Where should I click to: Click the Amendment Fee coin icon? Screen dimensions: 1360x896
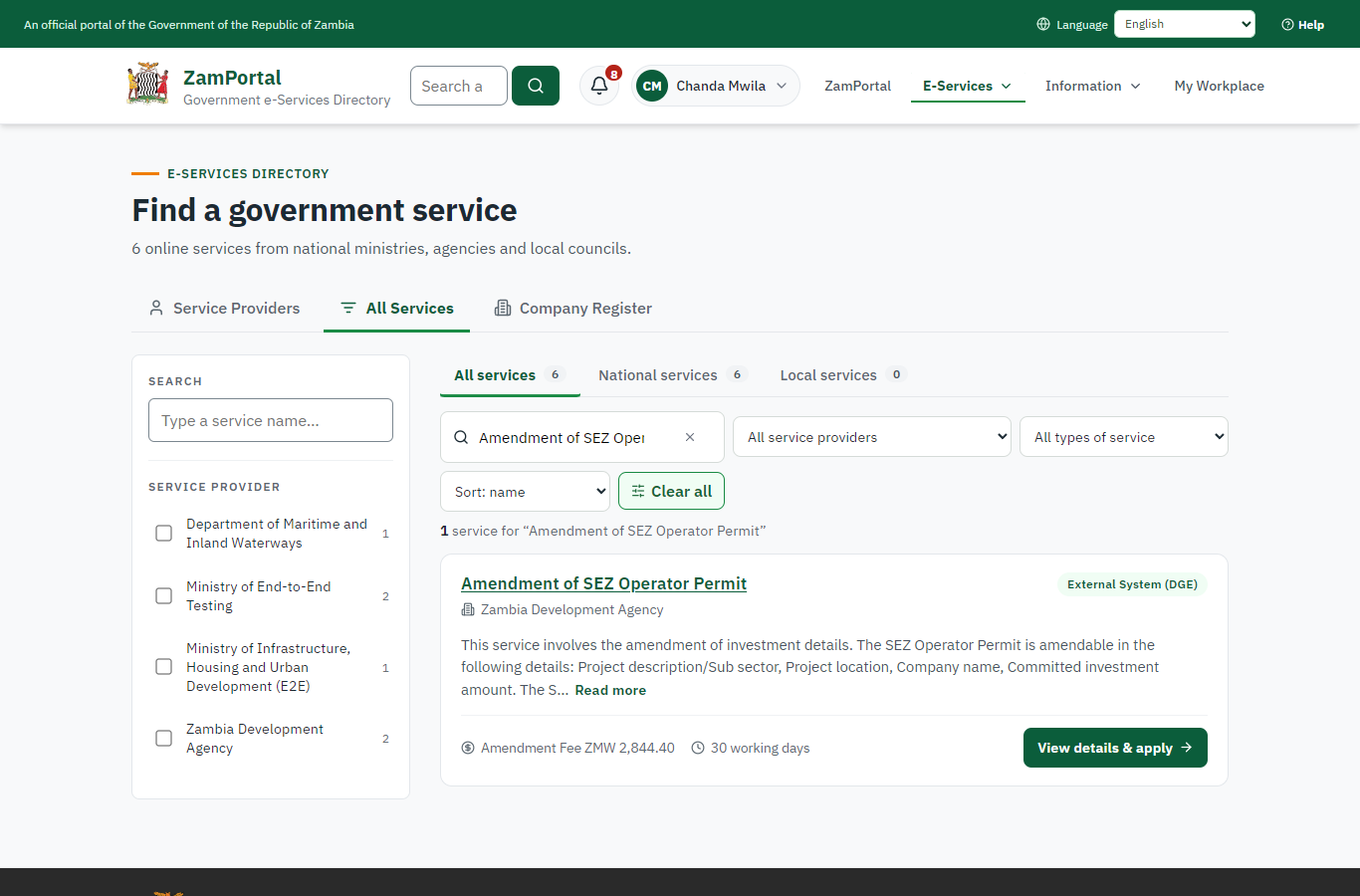(468, 748)
